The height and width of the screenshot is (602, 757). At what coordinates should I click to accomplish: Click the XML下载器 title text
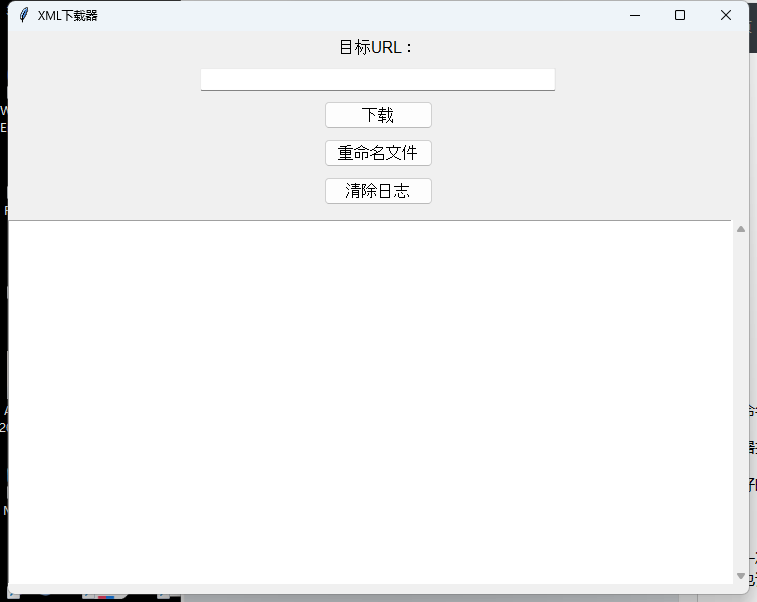pos(68,15)
